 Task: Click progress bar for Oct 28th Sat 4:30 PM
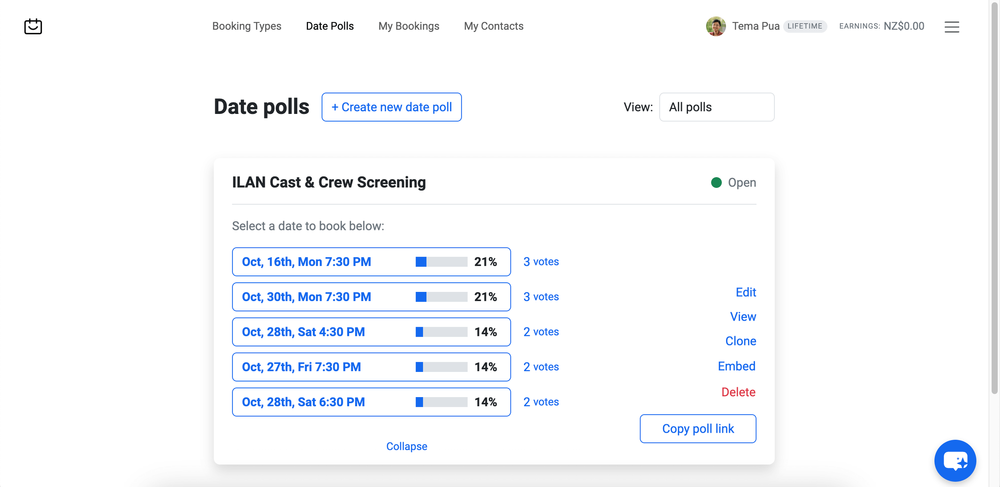(x=441, y=332)
